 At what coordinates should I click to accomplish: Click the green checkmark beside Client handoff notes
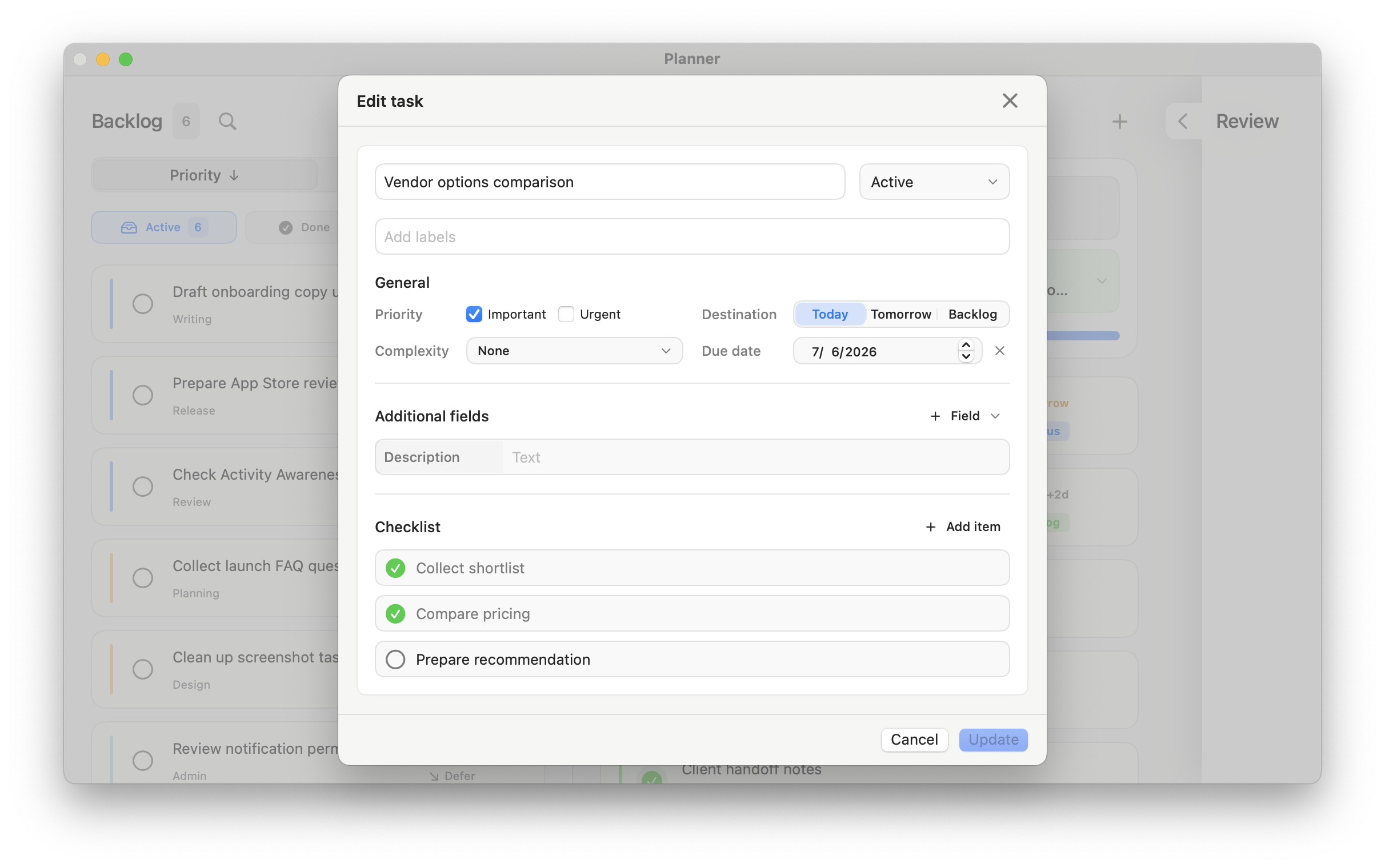coord(652,777)
